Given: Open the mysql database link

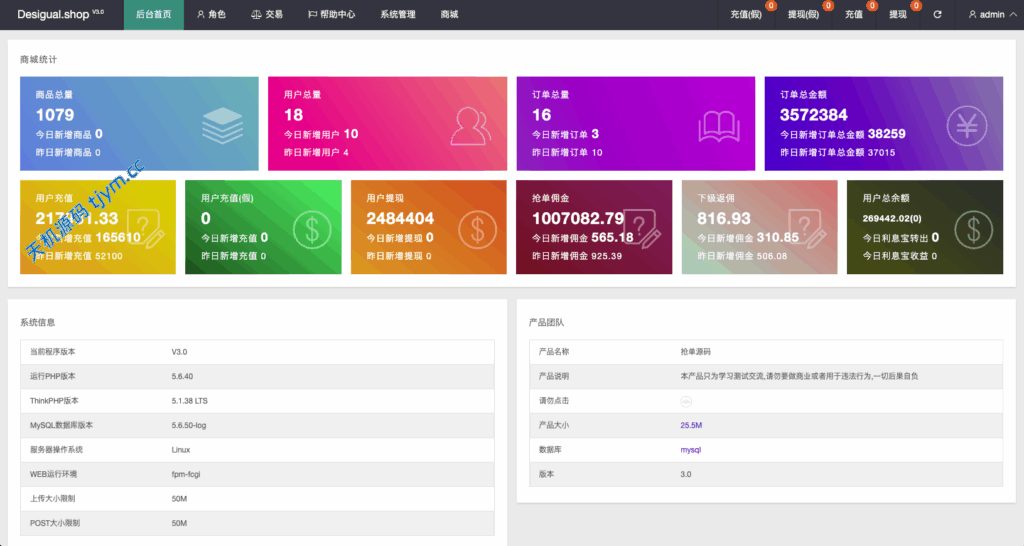Looking at the screenshot, I should 691,450.
